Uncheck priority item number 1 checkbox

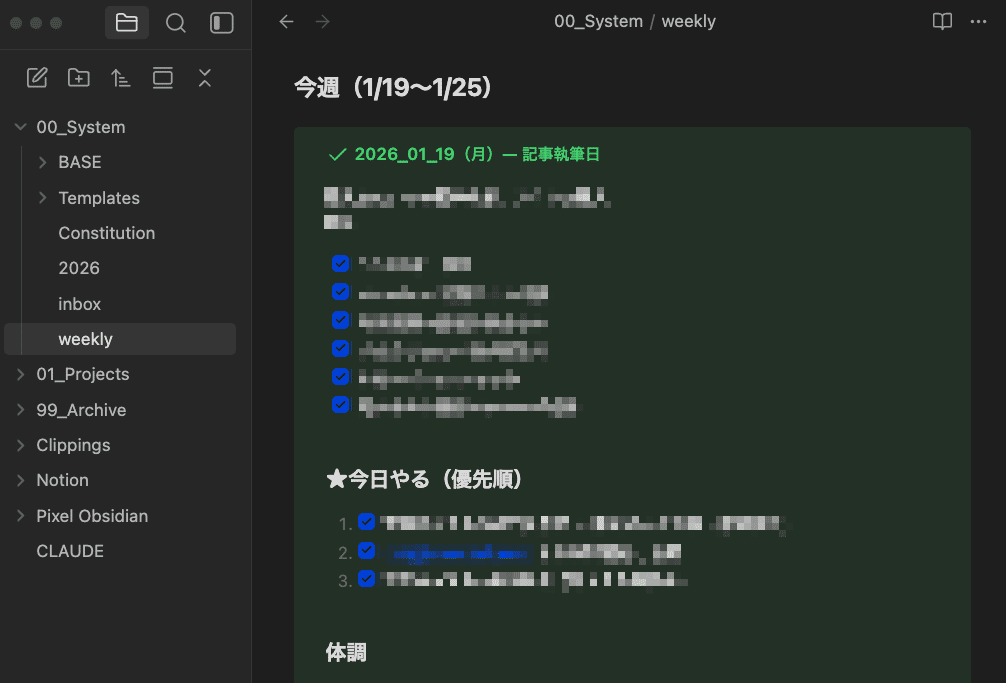tap(366, 522)
